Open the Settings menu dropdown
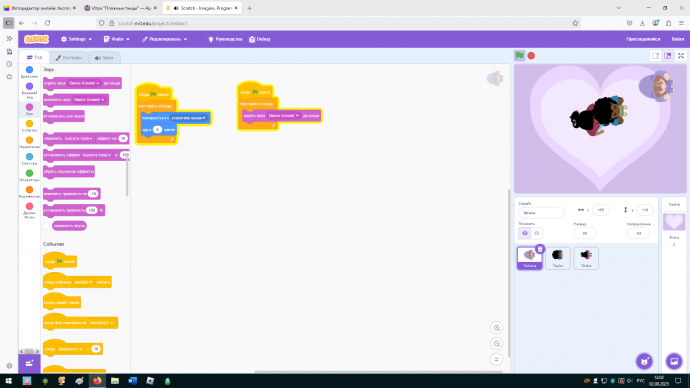Image resolution: width=690 pixels, height=388 pixels. click(x=77, y=39)
